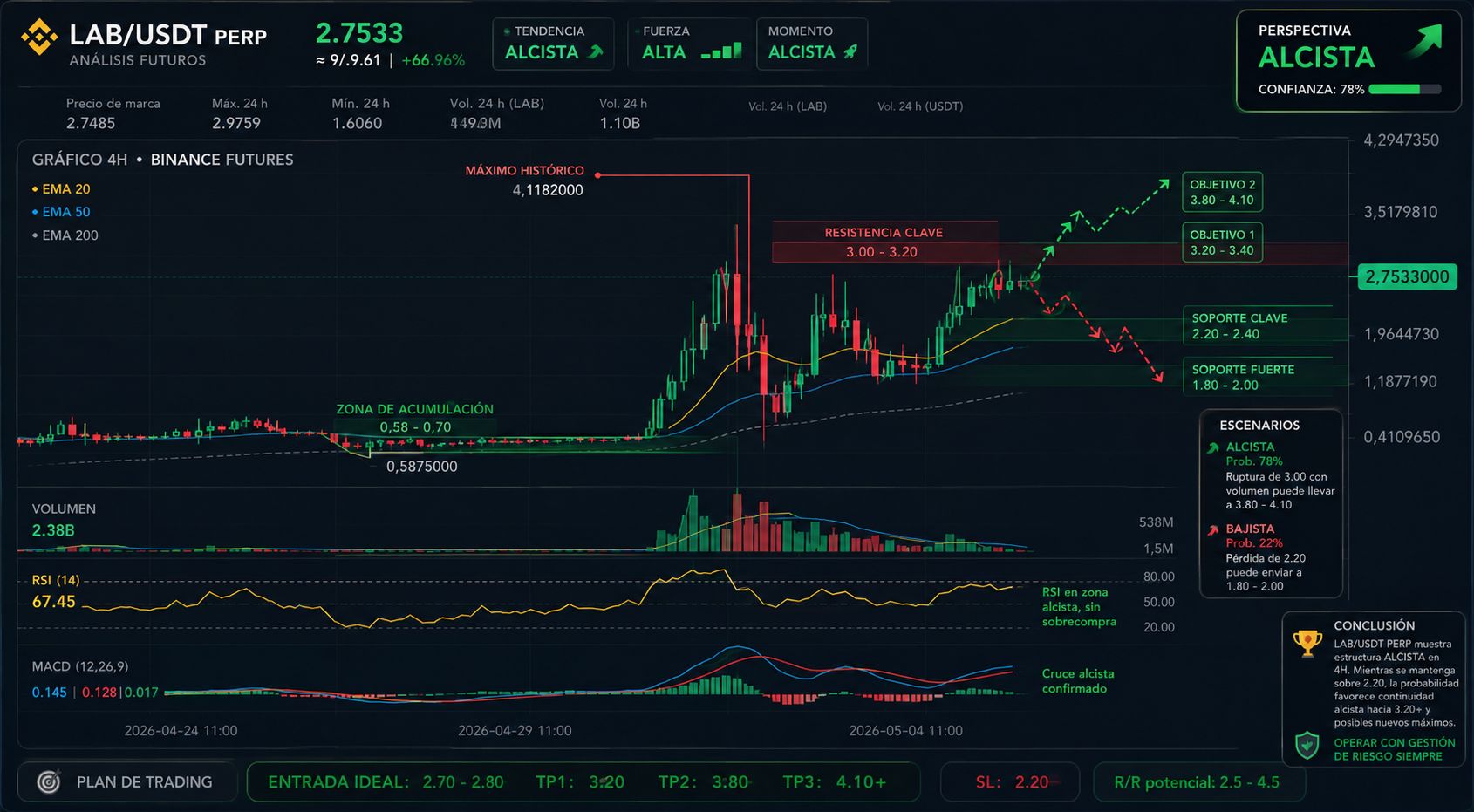Click the 4,2947350 price axis label
The image size is (1474, 812).
(x=1402, y=140)
